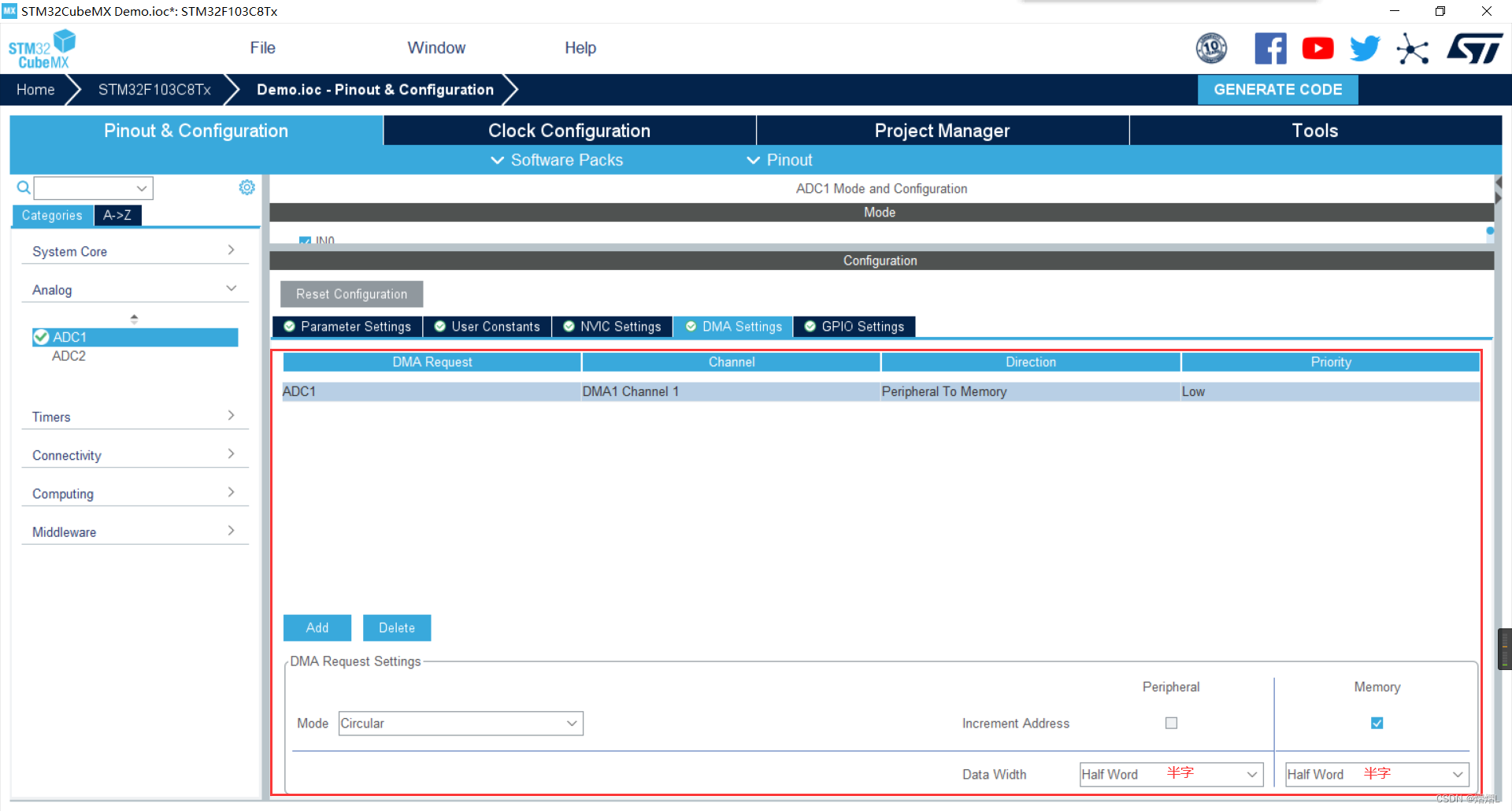This screenshot has width=1512, height=811.
Task: Click the GENERATE CODE button
Action: 1277,90
